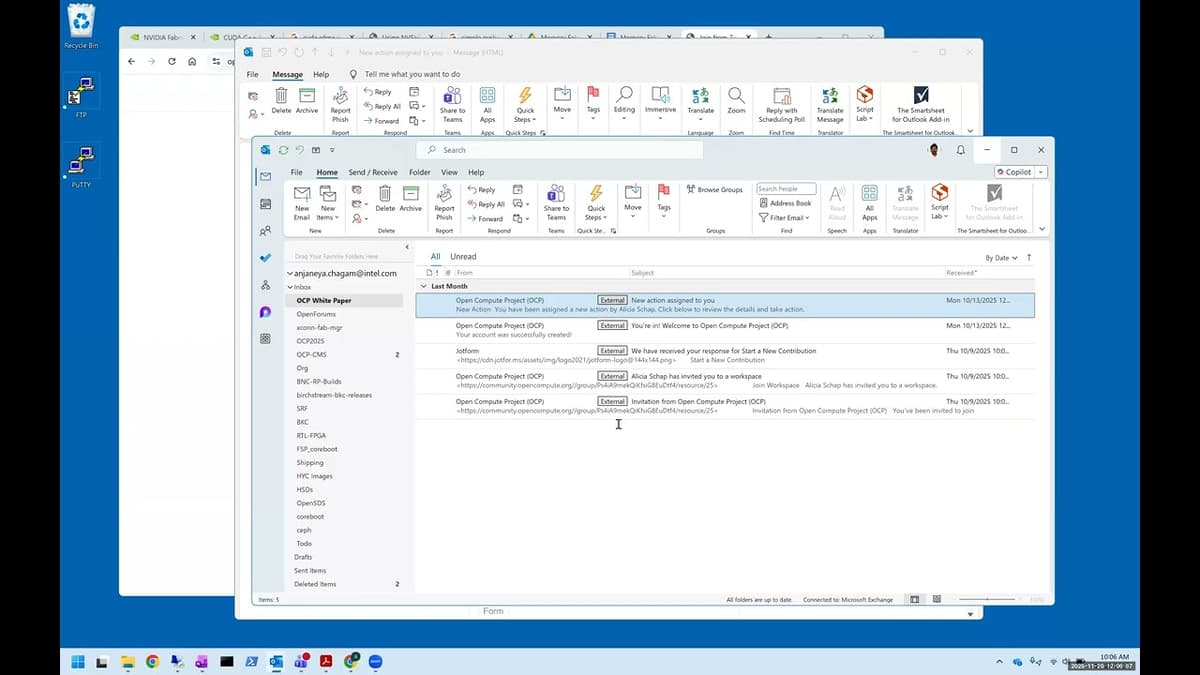
Task: Click Tell me what you want to do
Action: 412,74
